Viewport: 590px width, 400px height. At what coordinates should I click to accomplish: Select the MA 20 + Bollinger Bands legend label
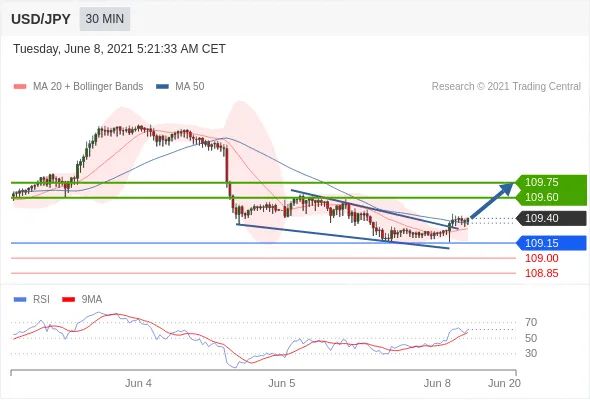(88, 87)
